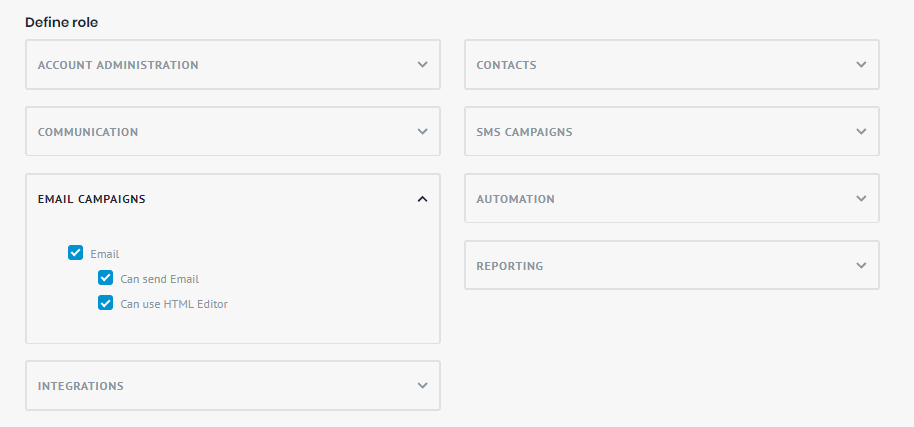914x427 pixels.
Task: Click the Automation panel title
Action: (515, 199)
